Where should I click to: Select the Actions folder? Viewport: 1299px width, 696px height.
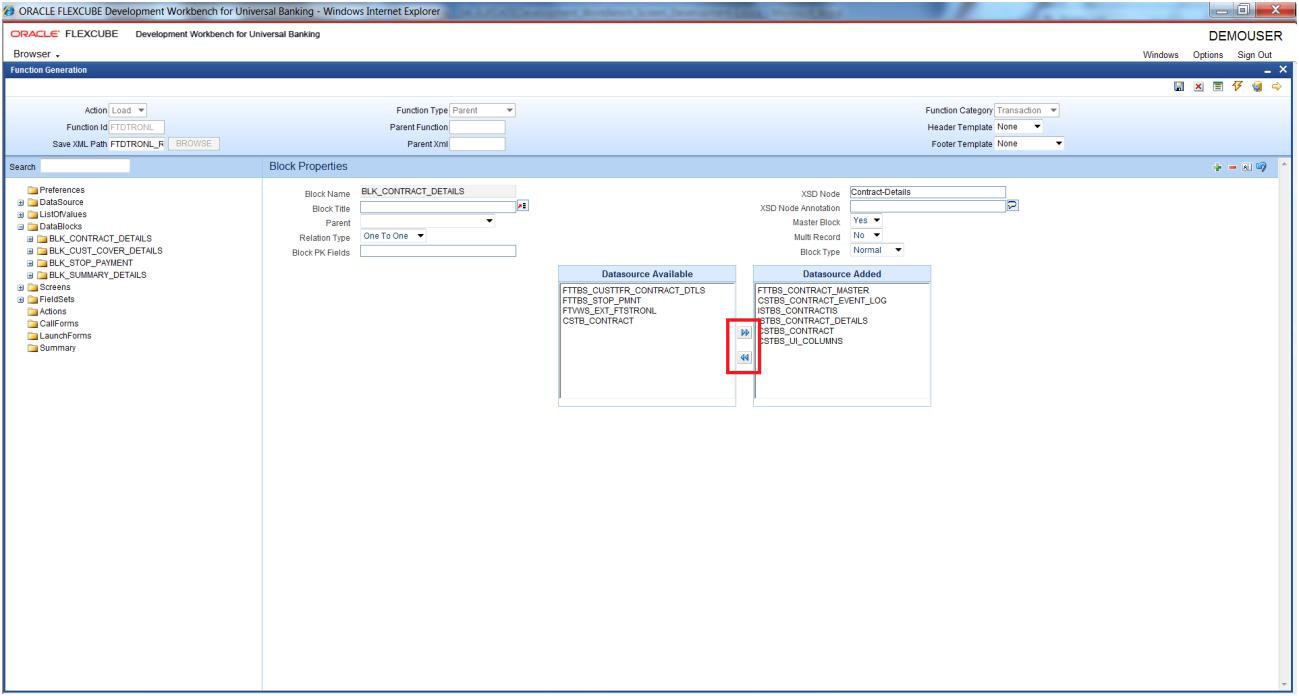click(x=47, y=311)
